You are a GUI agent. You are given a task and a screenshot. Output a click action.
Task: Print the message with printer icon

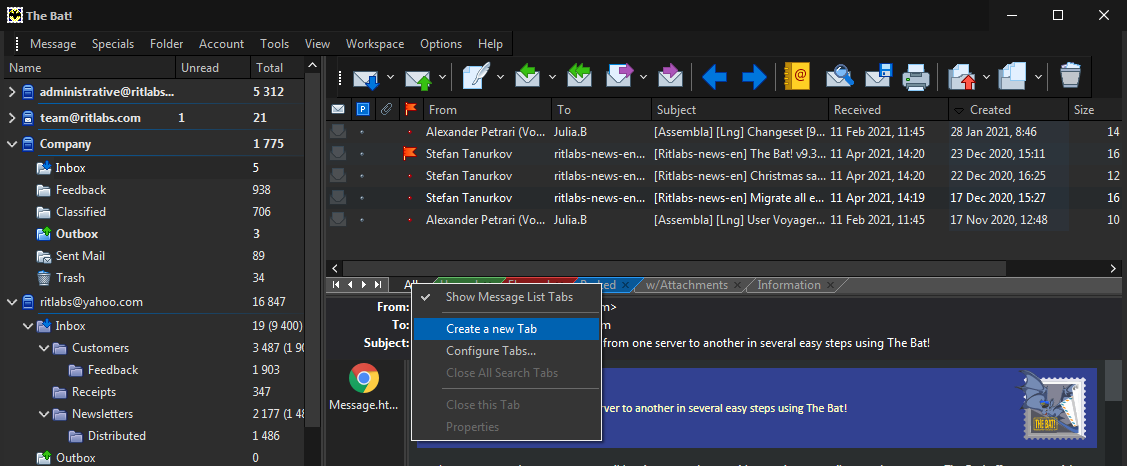point(916,77)
